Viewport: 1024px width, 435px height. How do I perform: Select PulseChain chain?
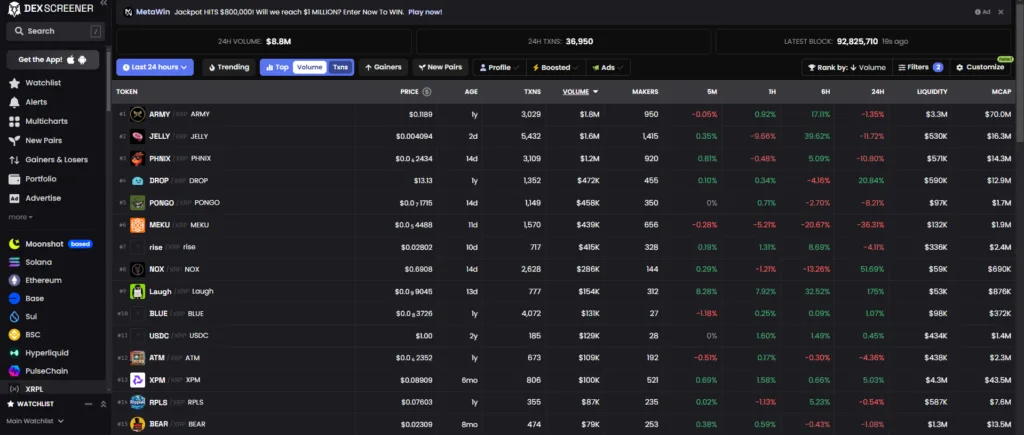46,371
